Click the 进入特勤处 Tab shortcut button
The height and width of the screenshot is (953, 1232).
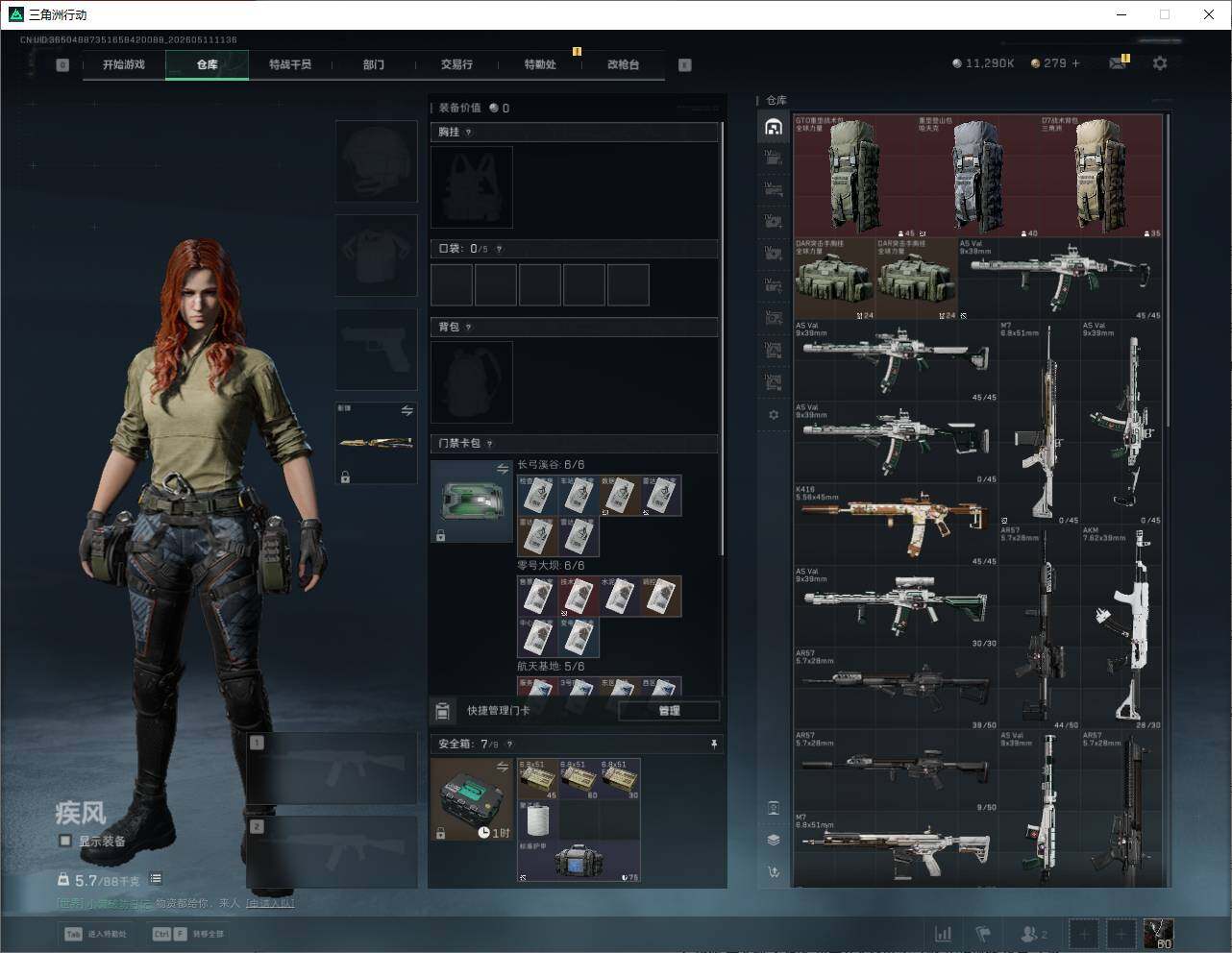click(x=95, y=934)
